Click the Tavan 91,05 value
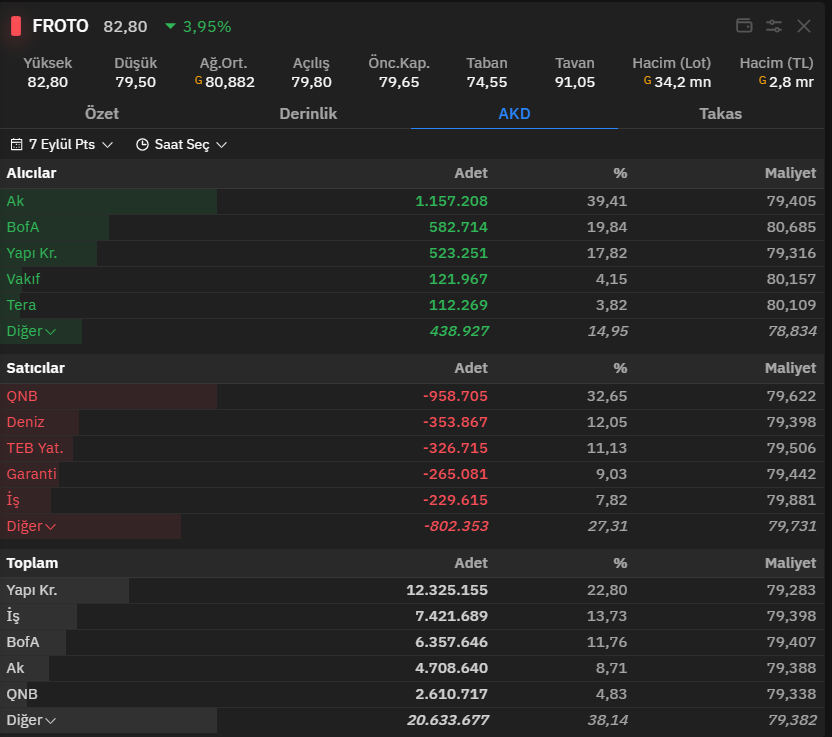Viewport: 832px width, 737px height. pos(575,83)
